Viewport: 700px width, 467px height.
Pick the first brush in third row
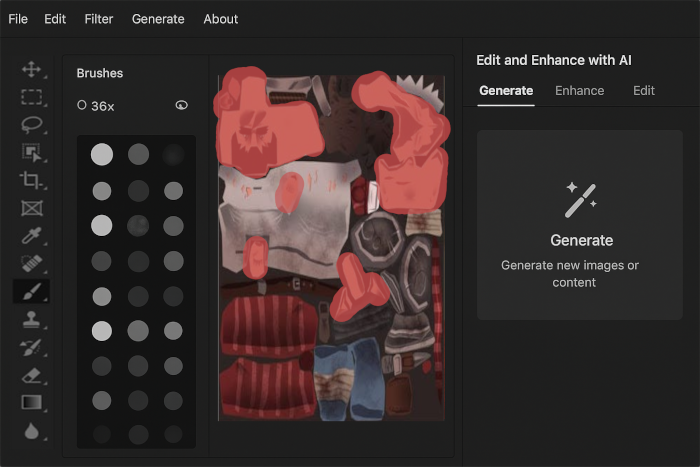[102, 225]
